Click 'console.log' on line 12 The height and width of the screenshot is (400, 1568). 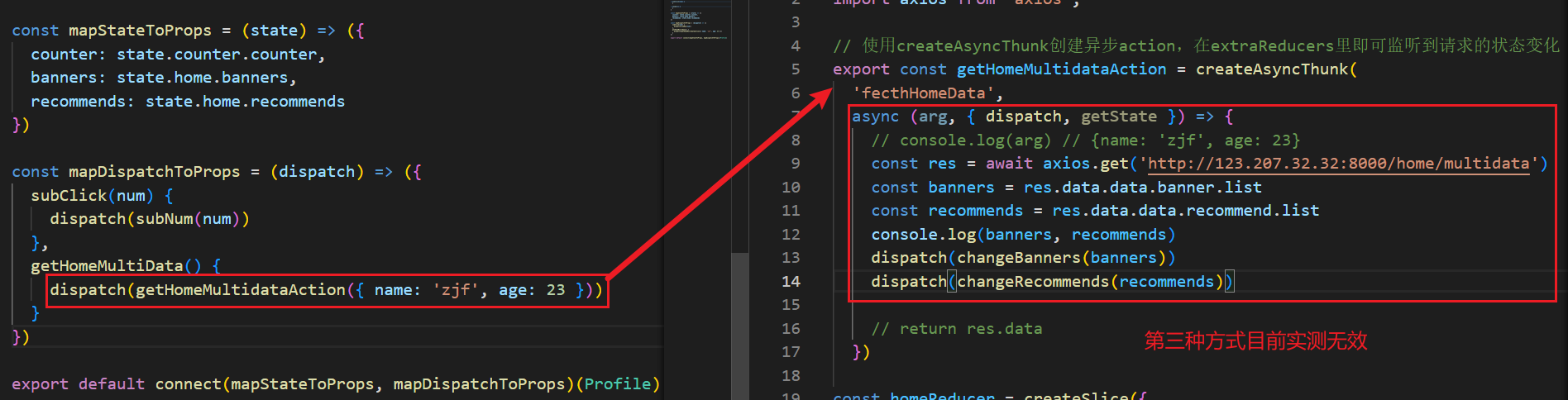pos(923,235)
